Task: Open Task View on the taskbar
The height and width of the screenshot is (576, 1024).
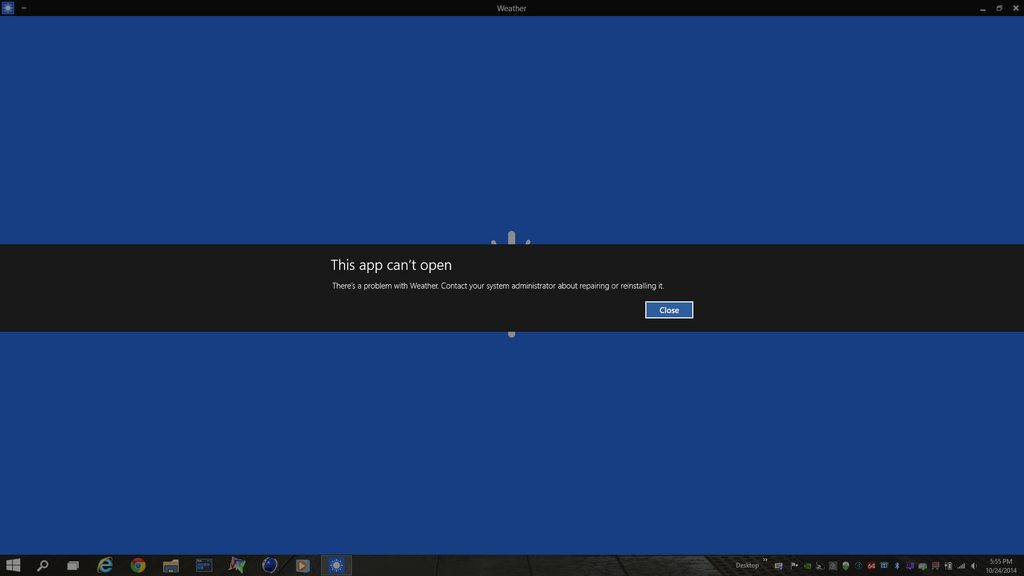Action: tap(72, 565)
